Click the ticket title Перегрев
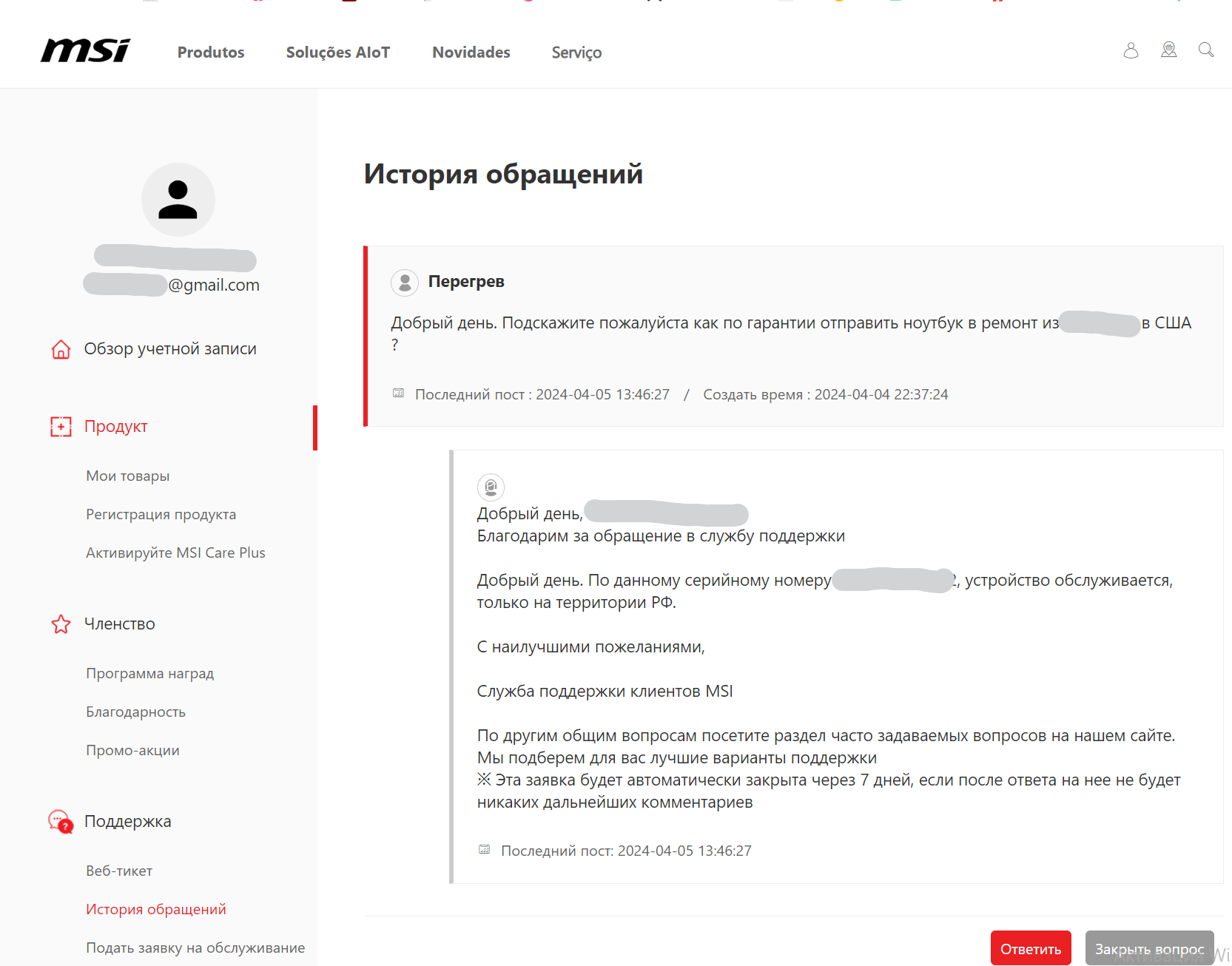Image resolution: width=1232 pixels, height=966 pixels. tap(466, 282)
